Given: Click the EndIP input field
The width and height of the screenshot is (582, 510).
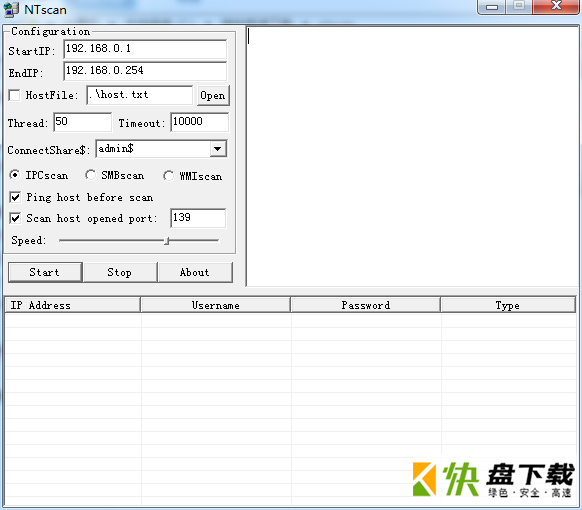Looking at the screenshot, I should [x=145, y=71].
